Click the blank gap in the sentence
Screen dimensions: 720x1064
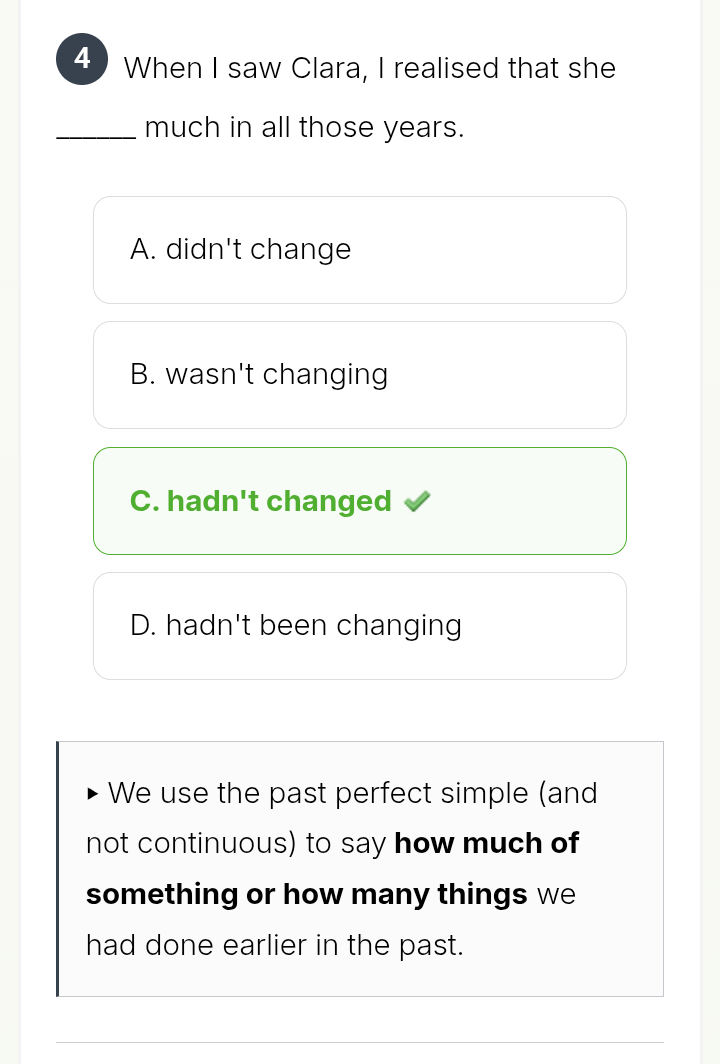pos(97,130)
